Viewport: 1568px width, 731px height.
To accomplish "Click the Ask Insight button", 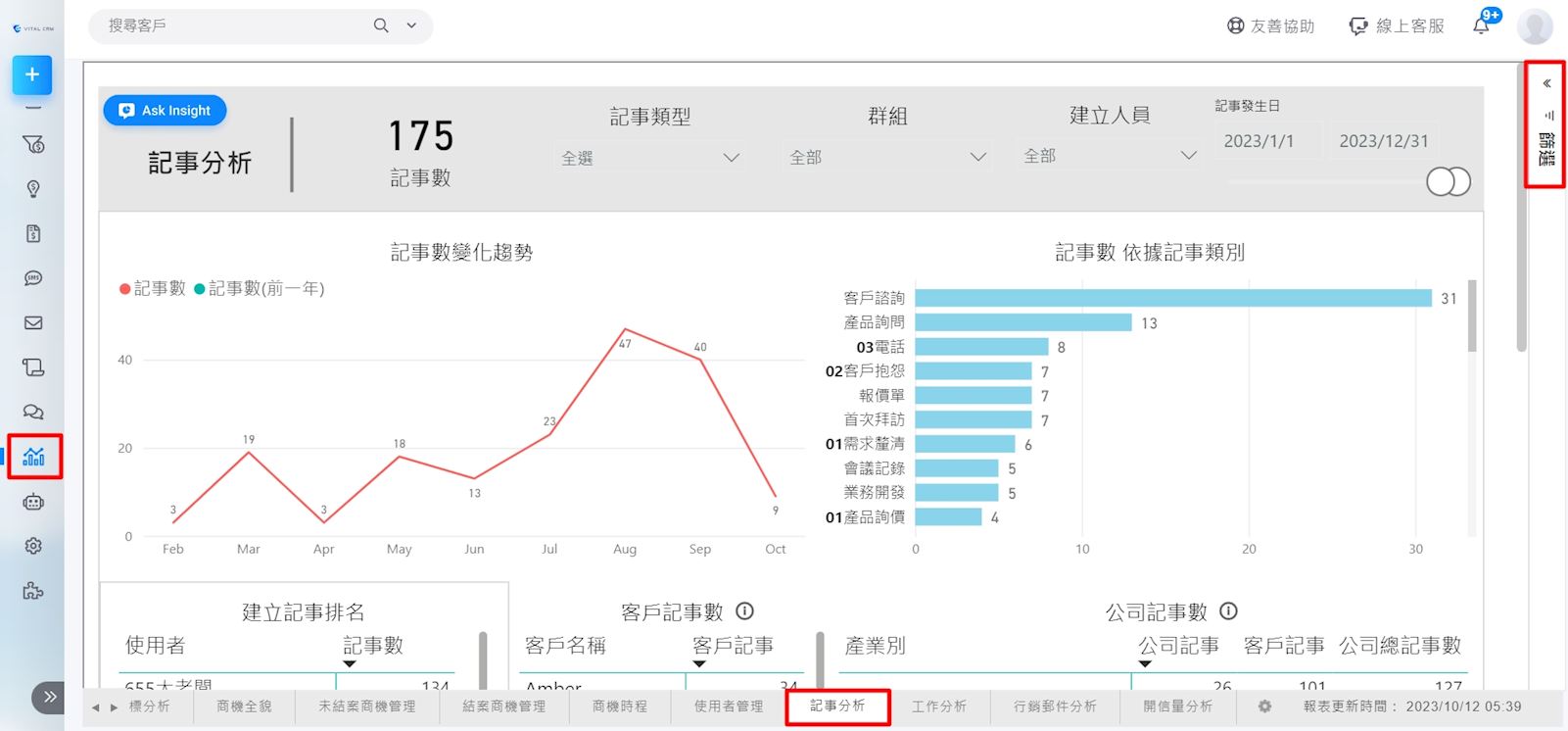I will coord(165,111).
